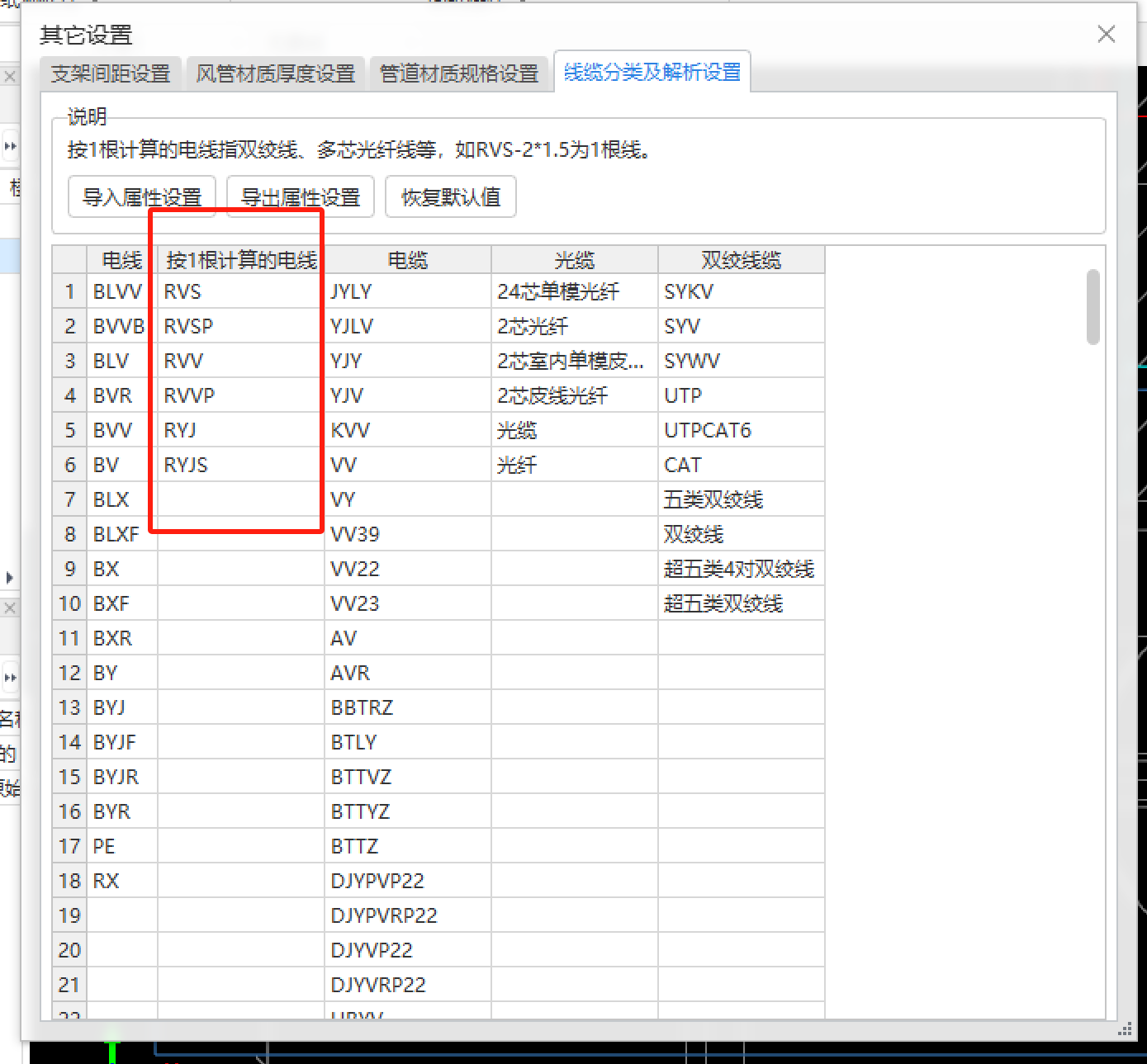Select the BLXF cell
The width and height of the screenshot is (1147, 1064).
pyautogui.click(x=122, y=534)
